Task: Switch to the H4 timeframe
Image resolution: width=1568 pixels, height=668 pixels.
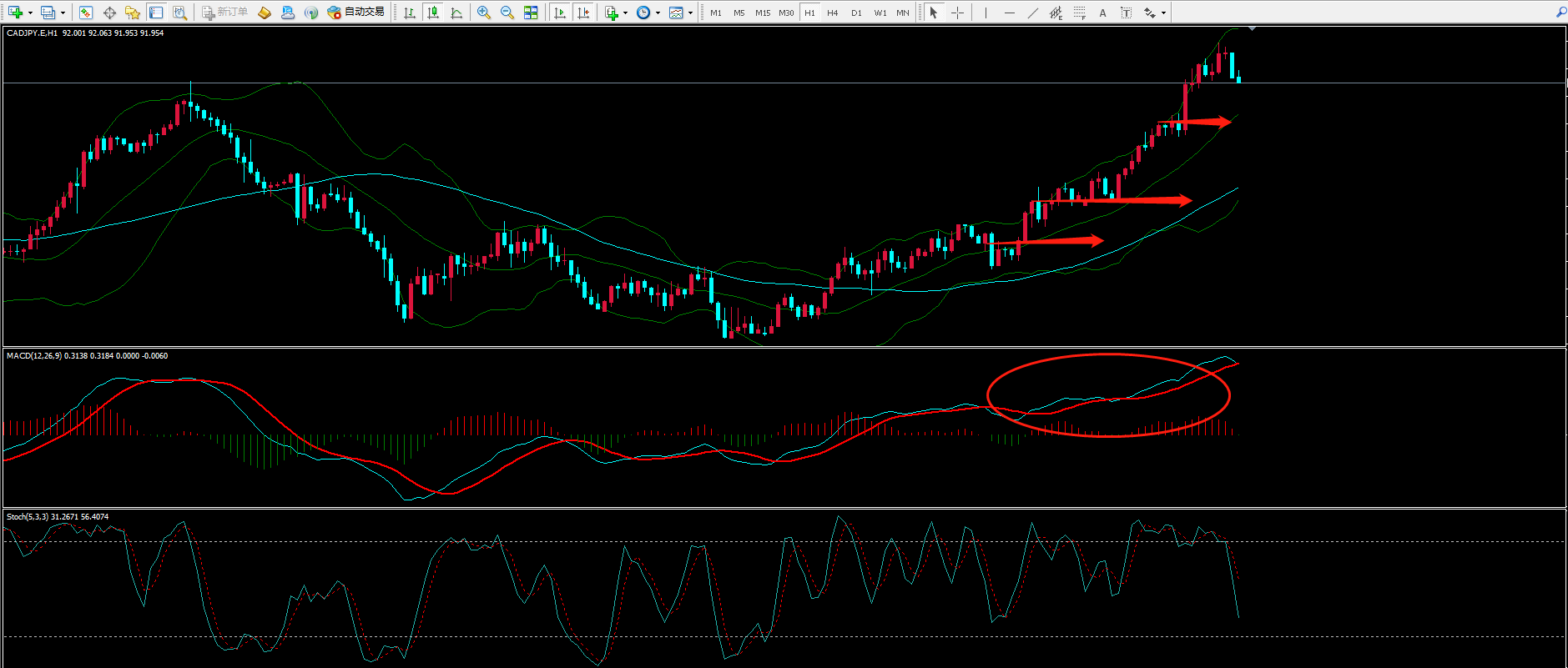Action: click(x=832, y=13)
